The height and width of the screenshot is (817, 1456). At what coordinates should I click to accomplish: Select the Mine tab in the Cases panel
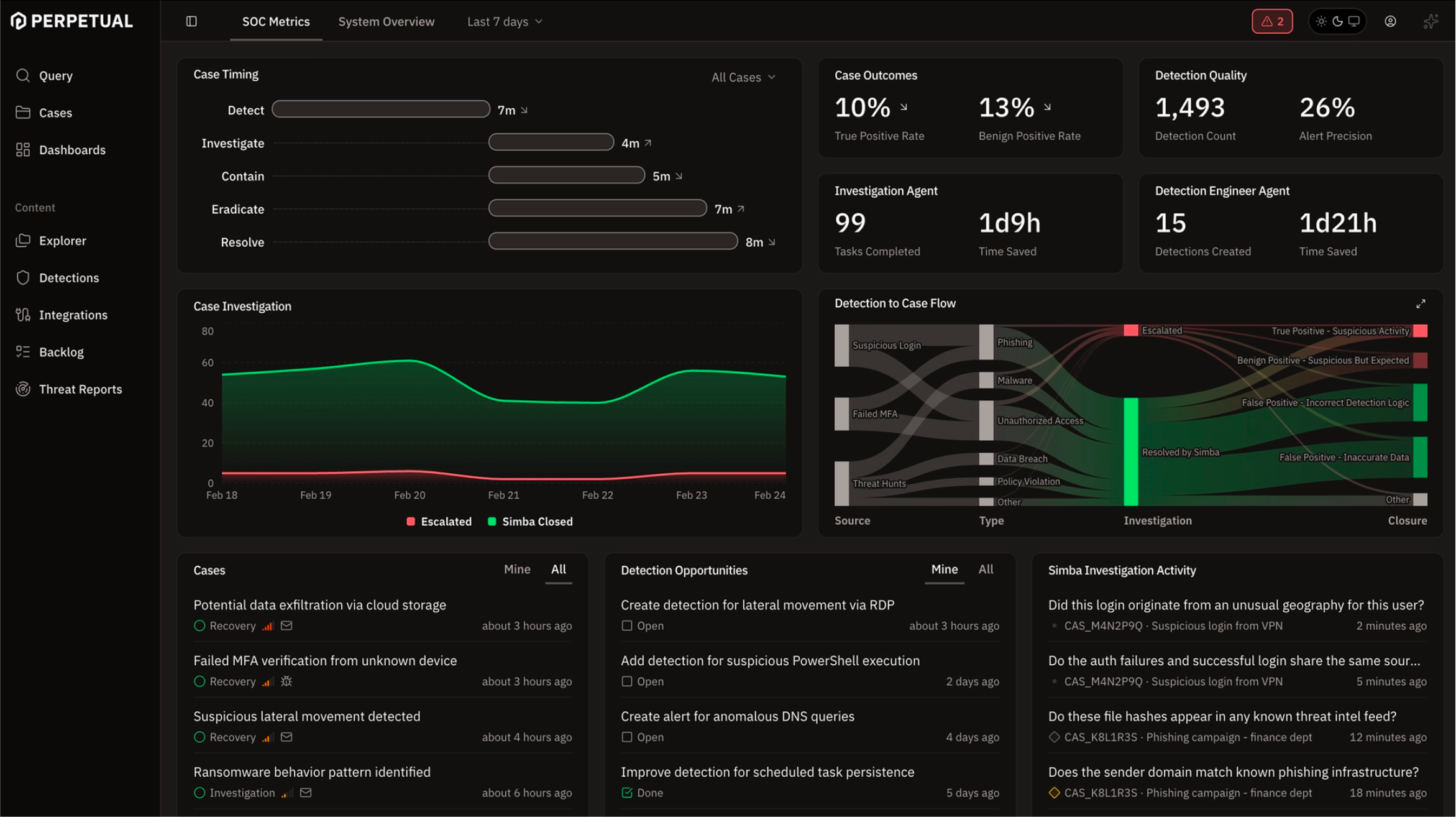coord(516,569)
